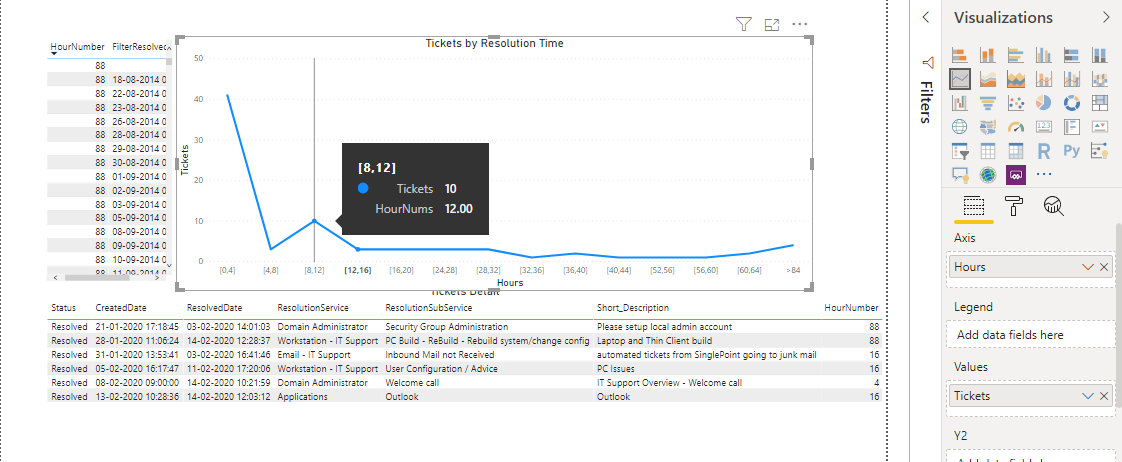Add a Filled map visual
The image size is (1122, 462).
tap(987, 127)
